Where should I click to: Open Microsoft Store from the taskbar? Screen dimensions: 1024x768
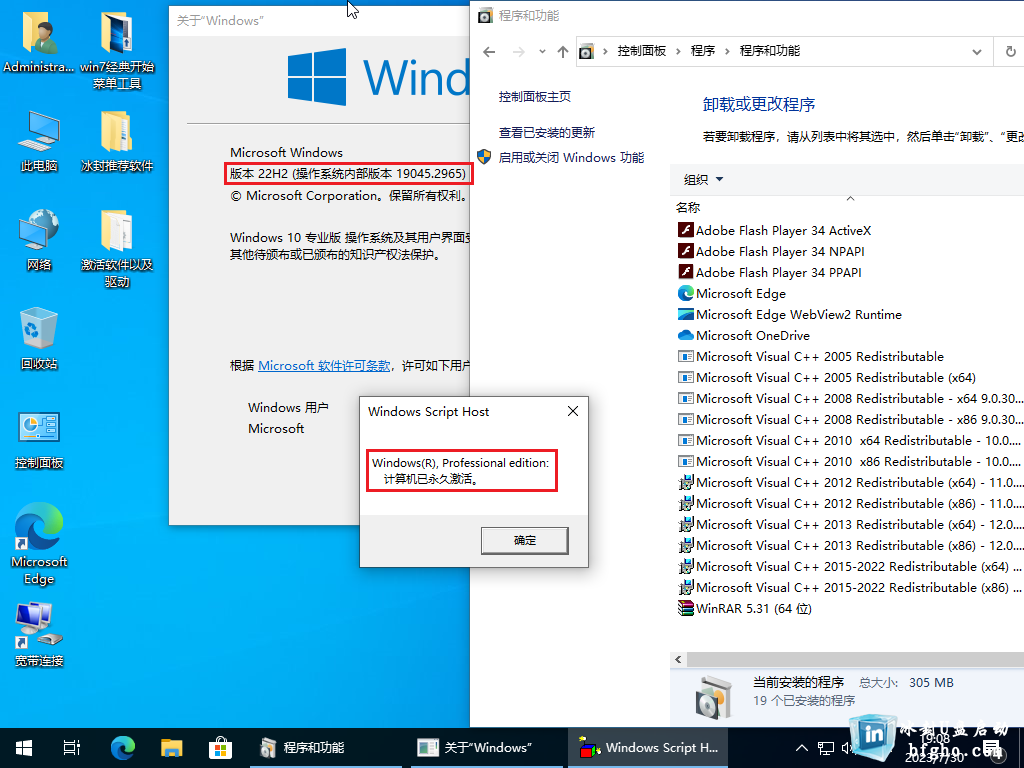coord(220,747)
